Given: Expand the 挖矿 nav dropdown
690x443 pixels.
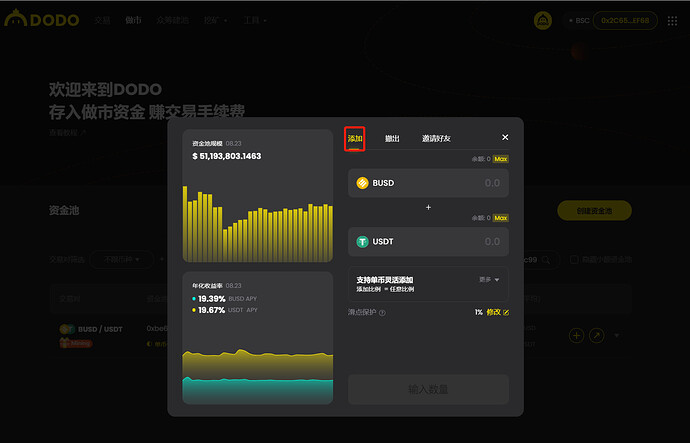Looking at the screenshot, I should [216, 20].
